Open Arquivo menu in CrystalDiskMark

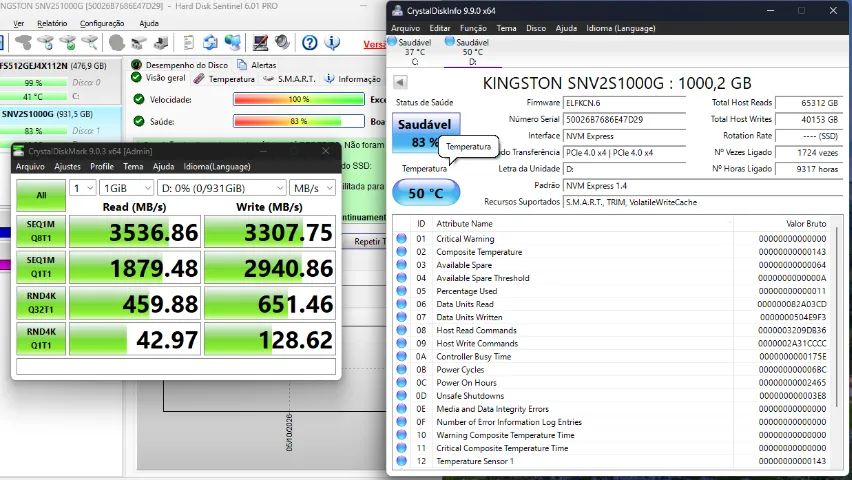(x=30, y=166)
